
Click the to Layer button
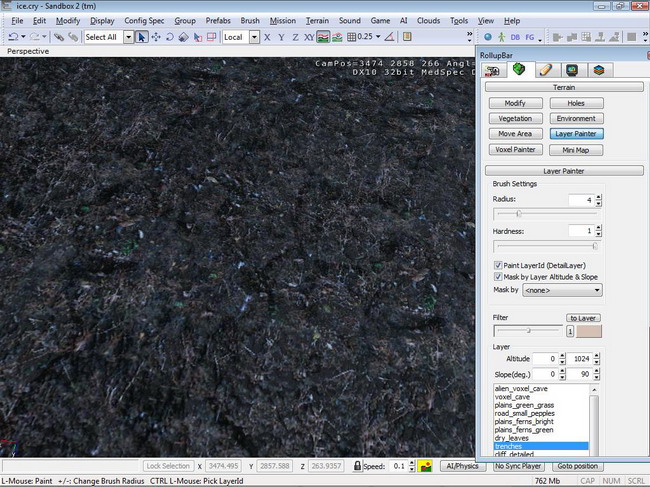click(x=583, y=318)
